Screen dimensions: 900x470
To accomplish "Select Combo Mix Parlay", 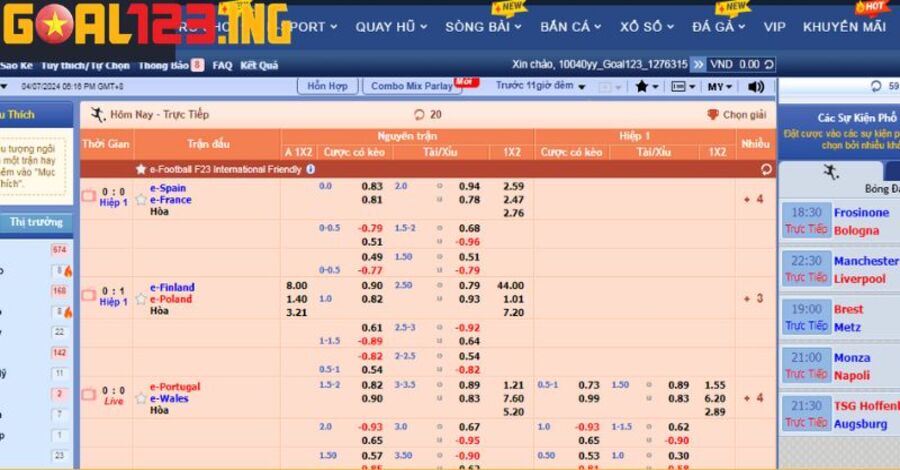I will 412,86.
